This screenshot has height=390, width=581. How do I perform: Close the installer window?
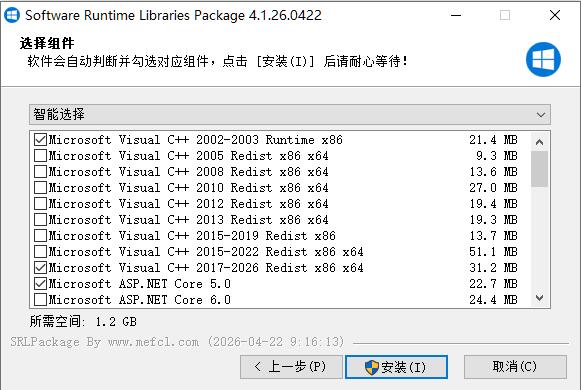pyautogui.click(x=555, y=15)
